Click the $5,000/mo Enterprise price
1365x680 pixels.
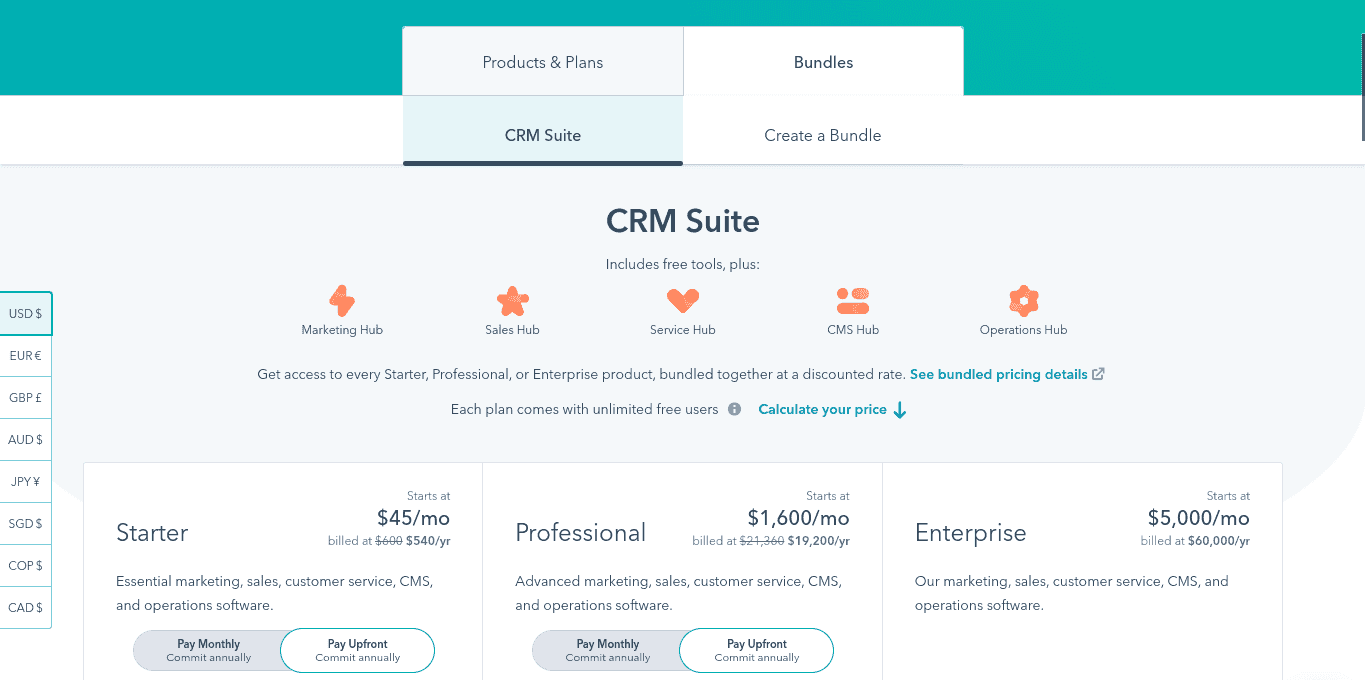pos(1198,518)
